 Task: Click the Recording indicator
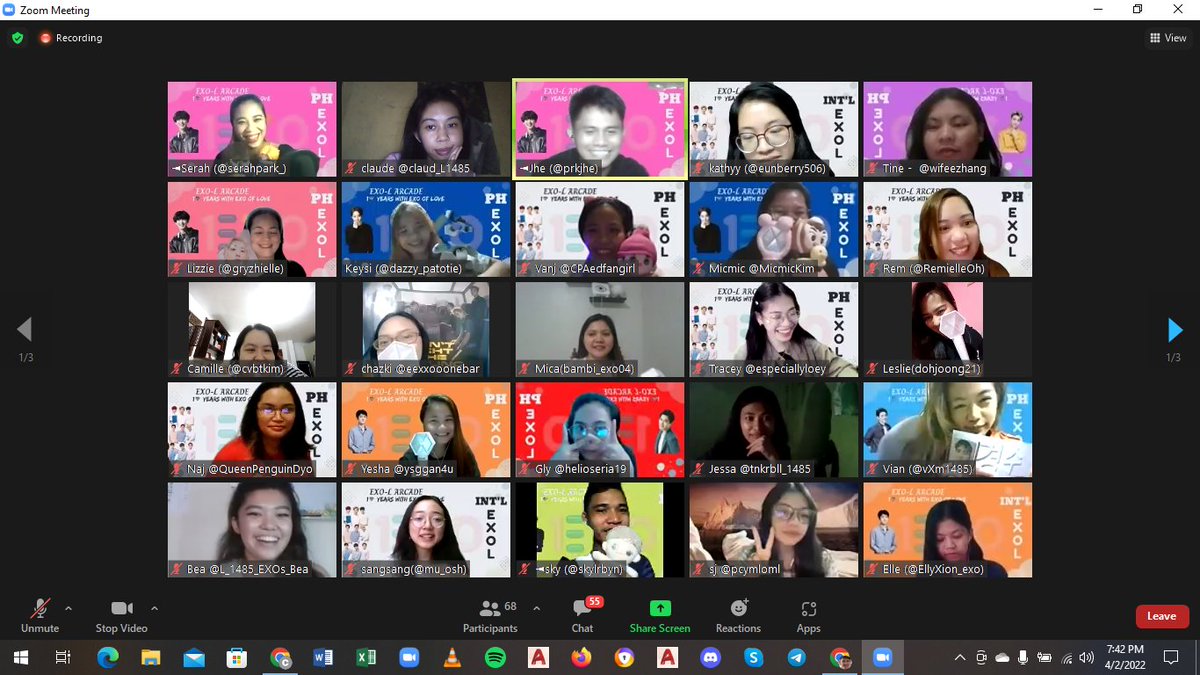coord(71,38)
